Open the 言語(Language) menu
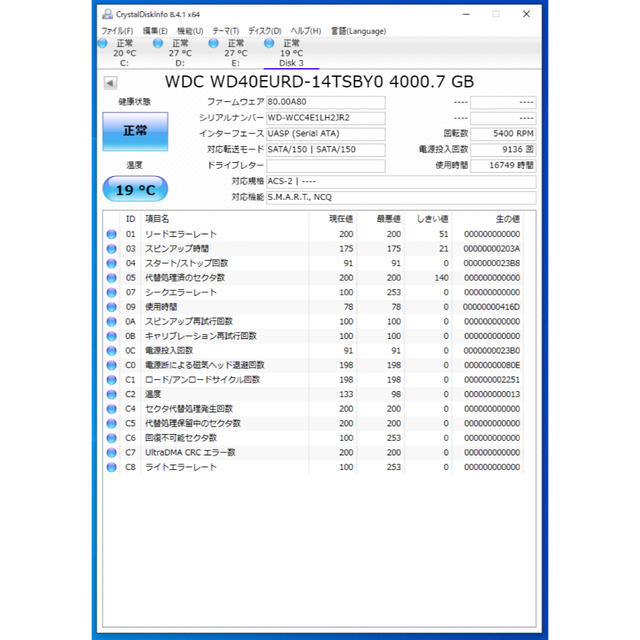 [x=358, y=31]
